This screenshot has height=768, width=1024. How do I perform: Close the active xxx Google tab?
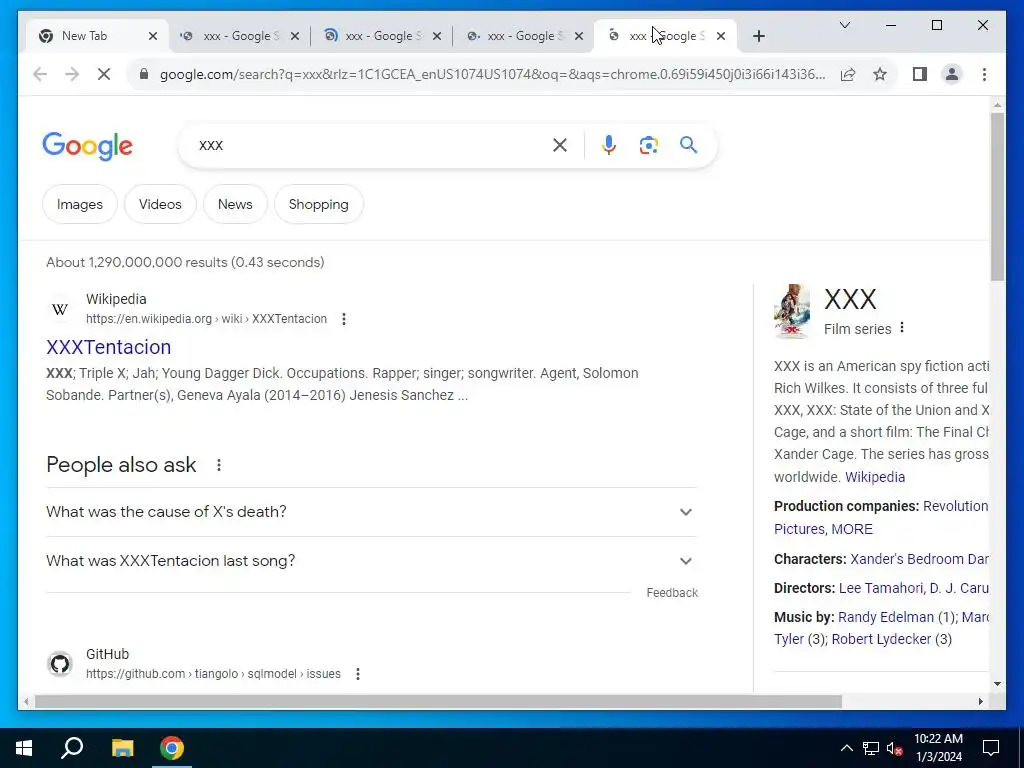pyautogui.click(x=720, y=36)
